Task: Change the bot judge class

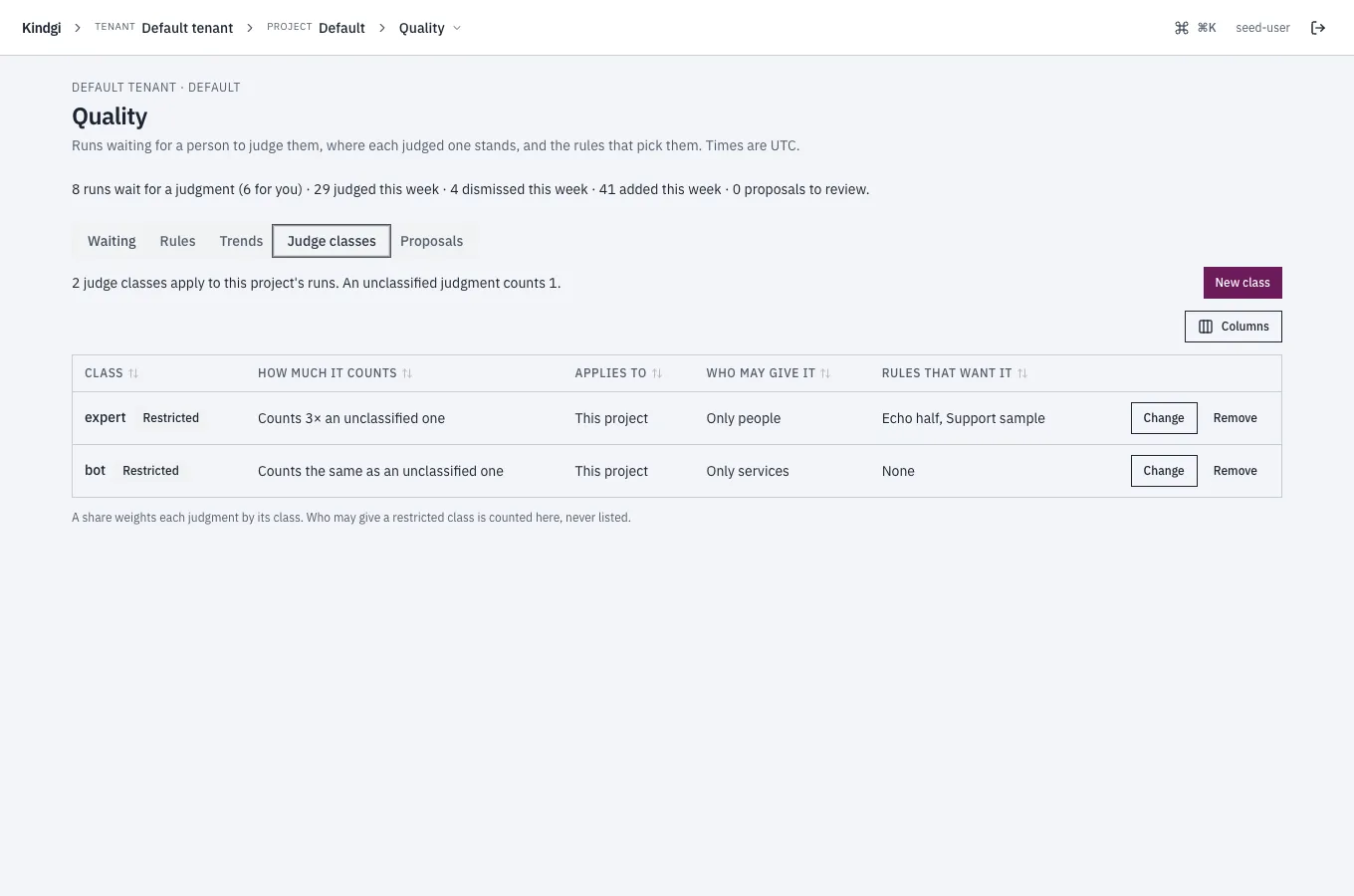Action: tap(1164, 471)
